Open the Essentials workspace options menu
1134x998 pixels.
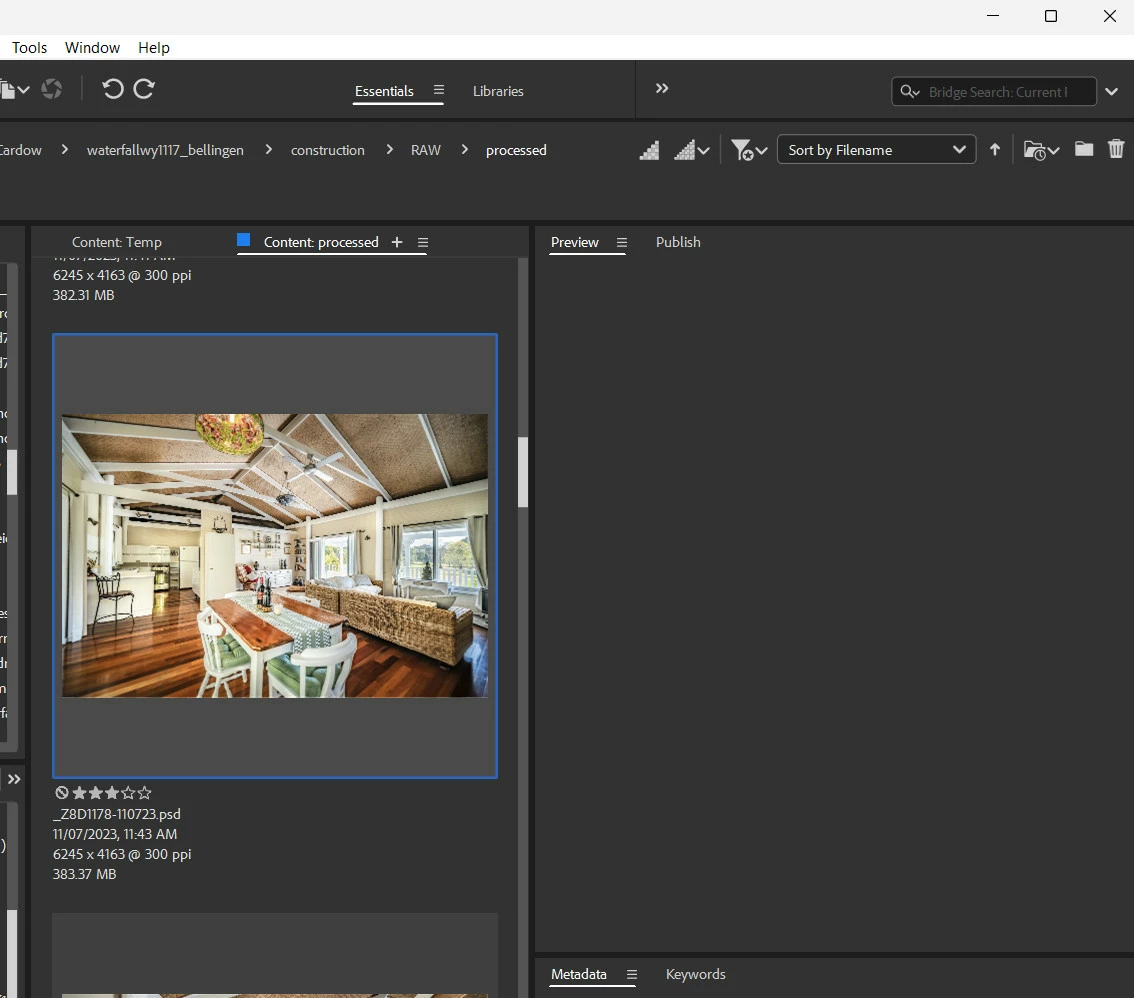[x=438, y=90]
